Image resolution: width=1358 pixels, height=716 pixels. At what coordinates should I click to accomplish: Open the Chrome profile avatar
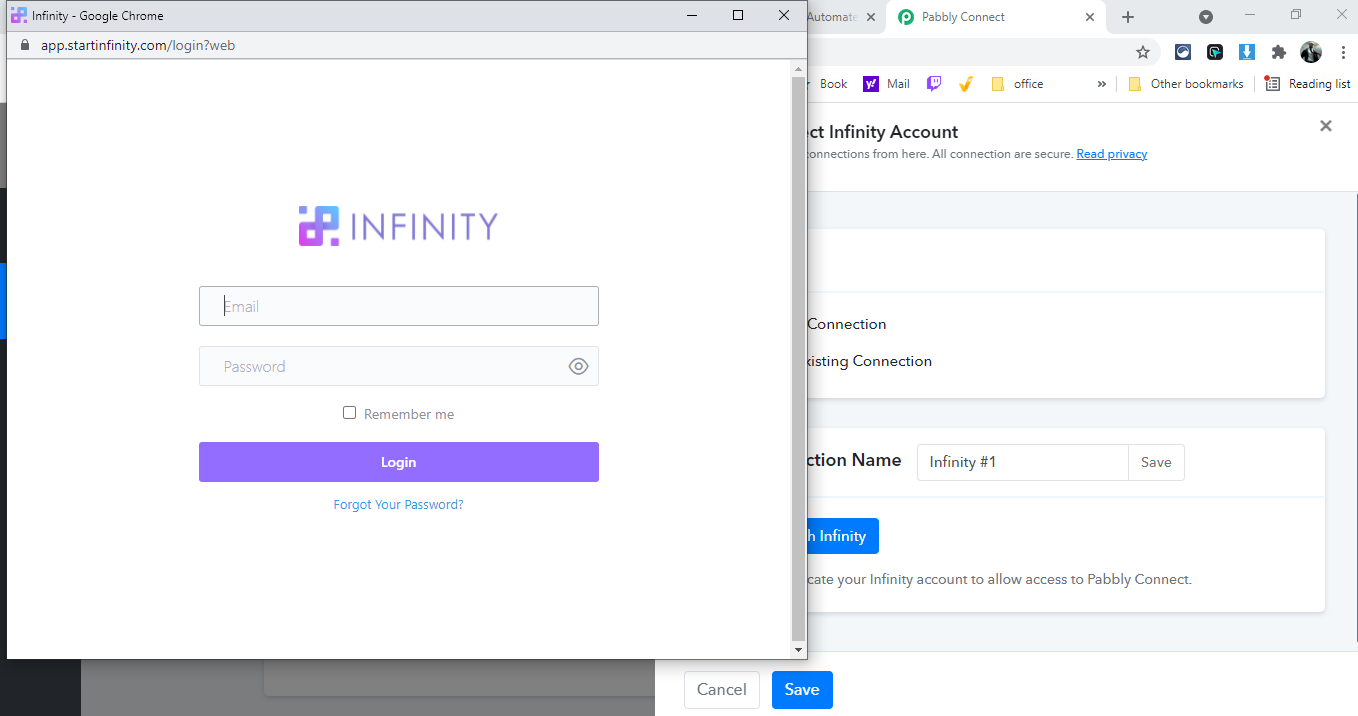click(1311, 52)
